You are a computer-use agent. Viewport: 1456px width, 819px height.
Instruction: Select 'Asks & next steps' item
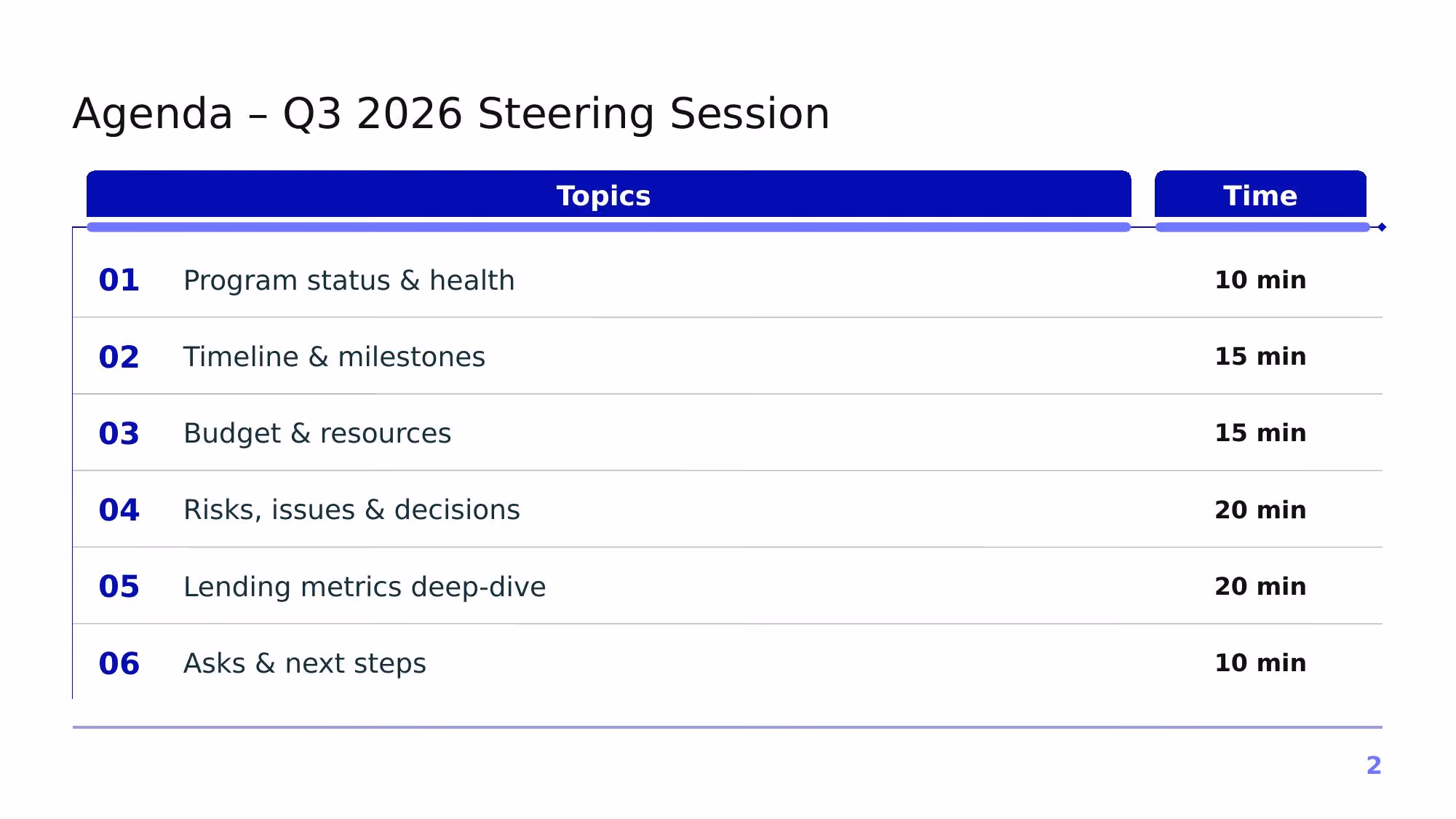tap(305, 664)
